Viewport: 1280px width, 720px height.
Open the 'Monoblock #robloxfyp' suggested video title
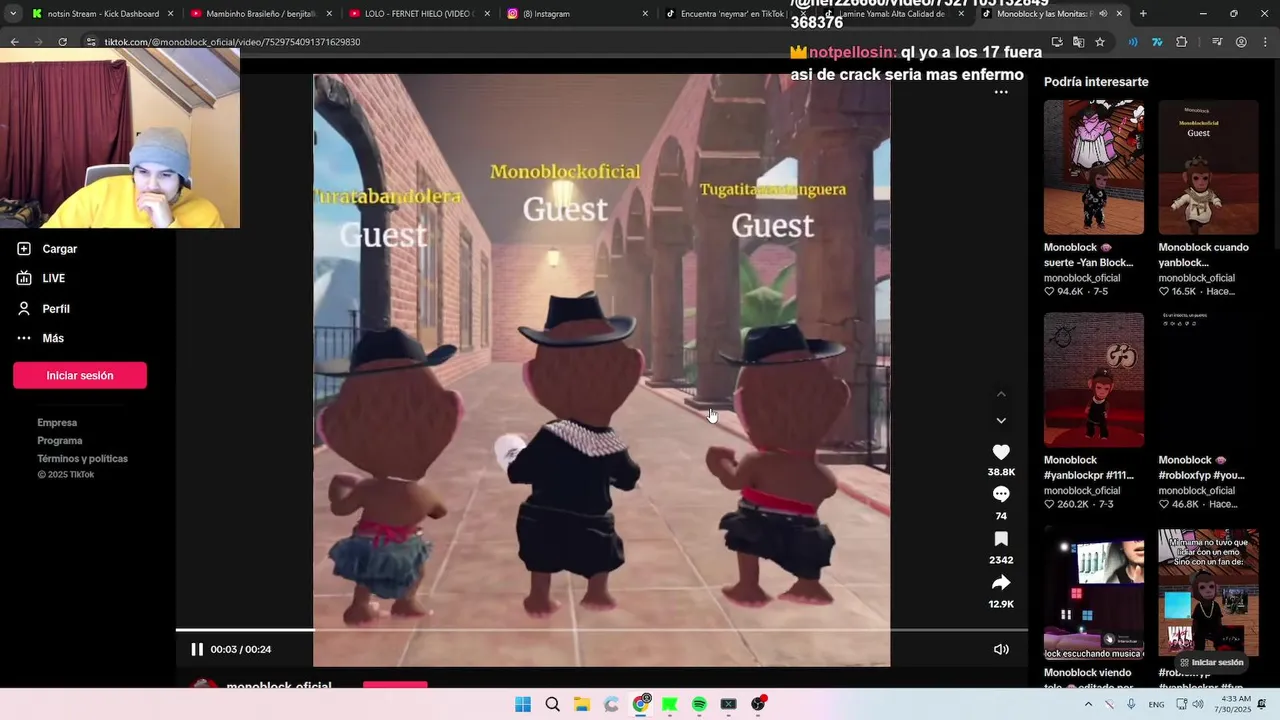[1202, 468]
